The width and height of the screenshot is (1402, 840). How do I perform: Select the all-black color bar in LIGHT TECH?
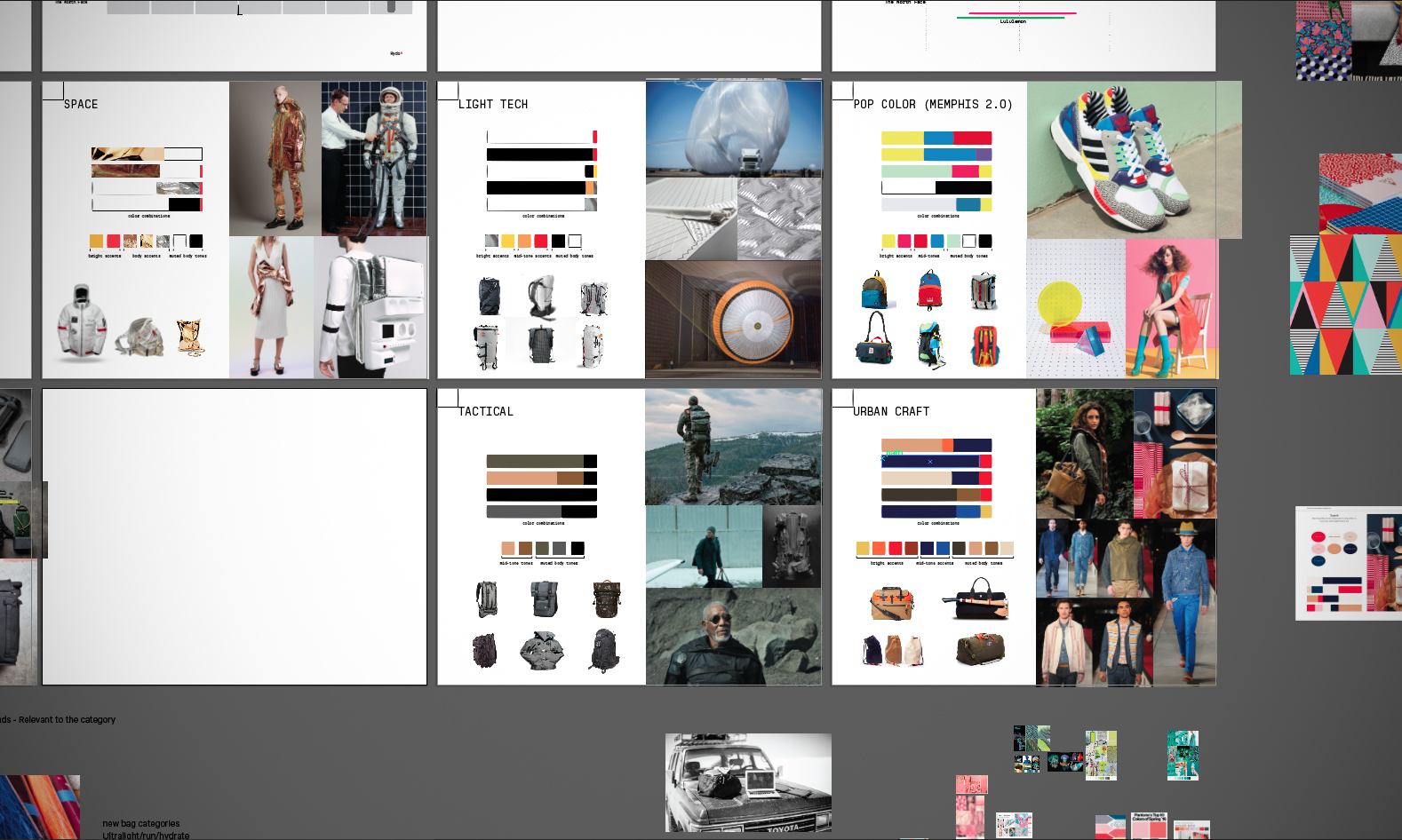point(540,155)
